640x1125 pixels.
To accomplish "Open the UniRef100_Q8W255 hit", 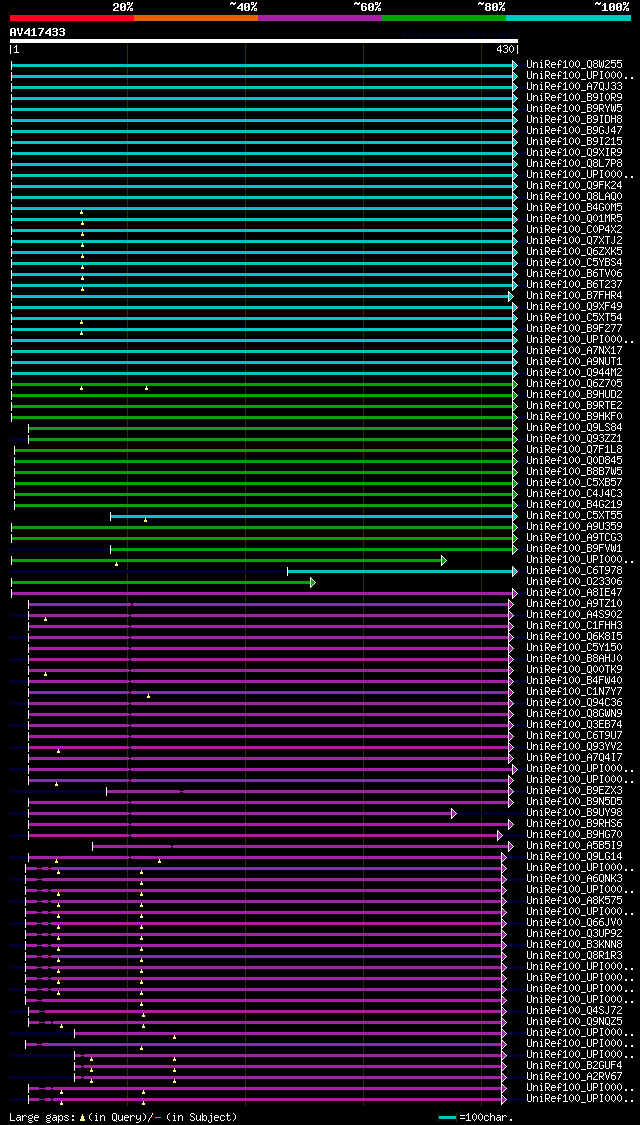I will [574, 65].
